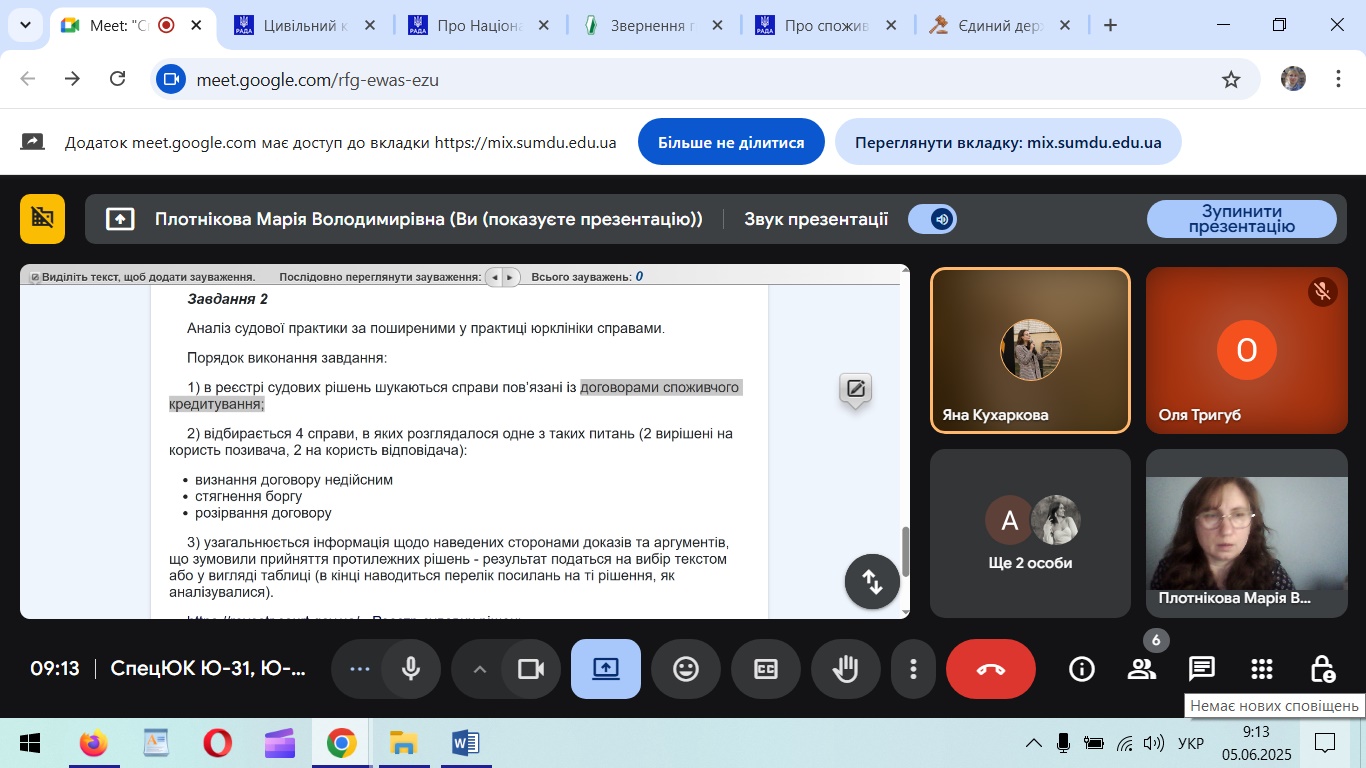
Task: Open Windows notification center
Action: pyautogui.click(x=1325, y=743)
